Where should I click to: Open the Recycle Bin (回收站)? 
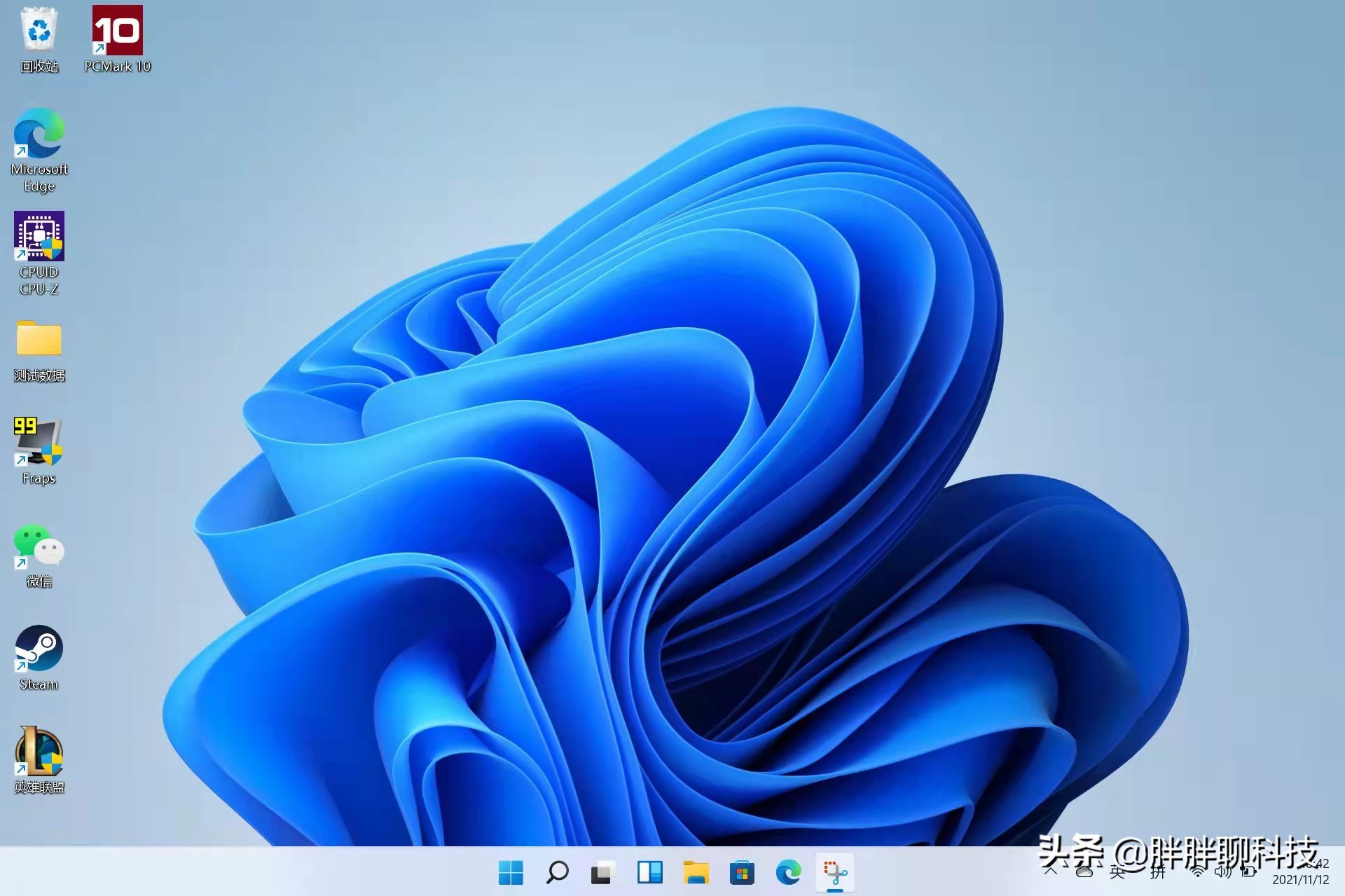point(39,32)
